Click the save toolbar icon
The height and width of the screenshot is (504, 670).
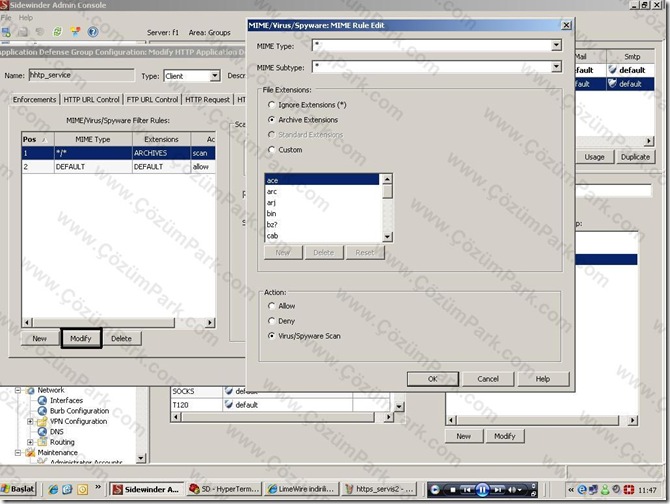coord(24,32)
